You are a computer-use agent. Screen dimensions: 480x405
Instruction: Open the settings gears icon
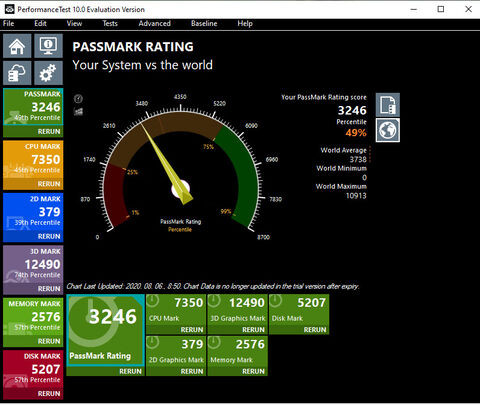[48, 73]
